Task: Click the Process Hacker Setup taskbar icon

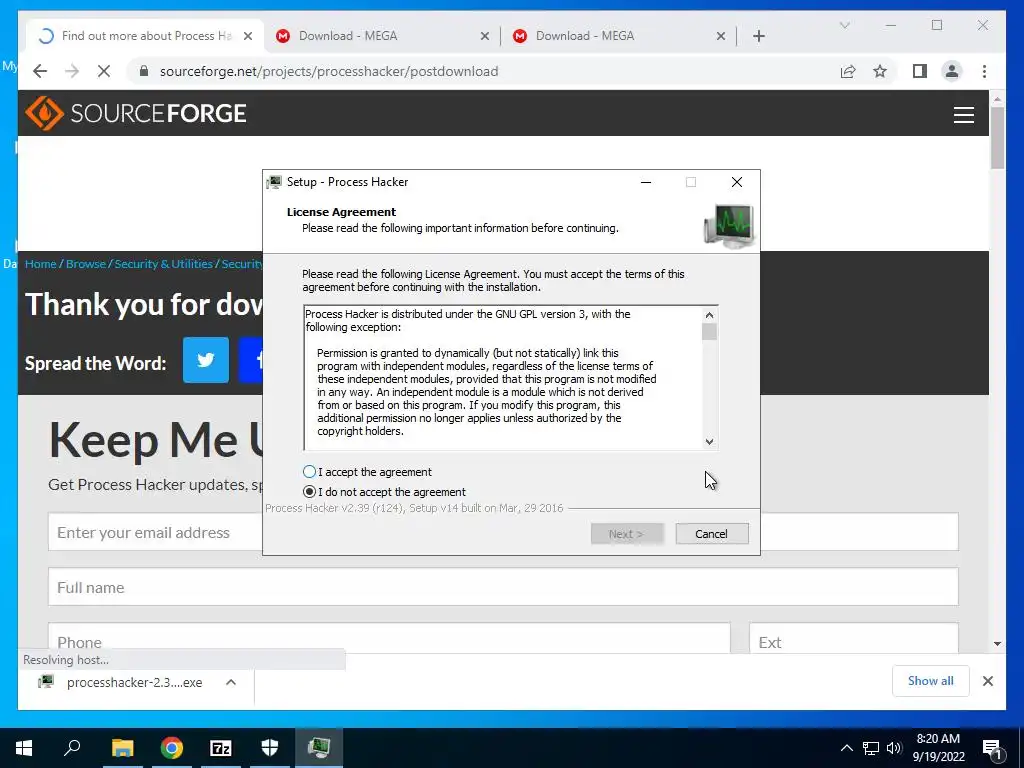Action: tap(319, 748)
